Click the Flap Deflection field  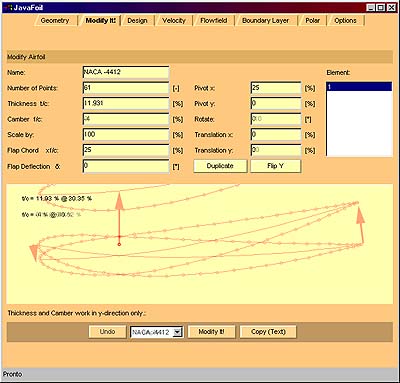(126, 166)
